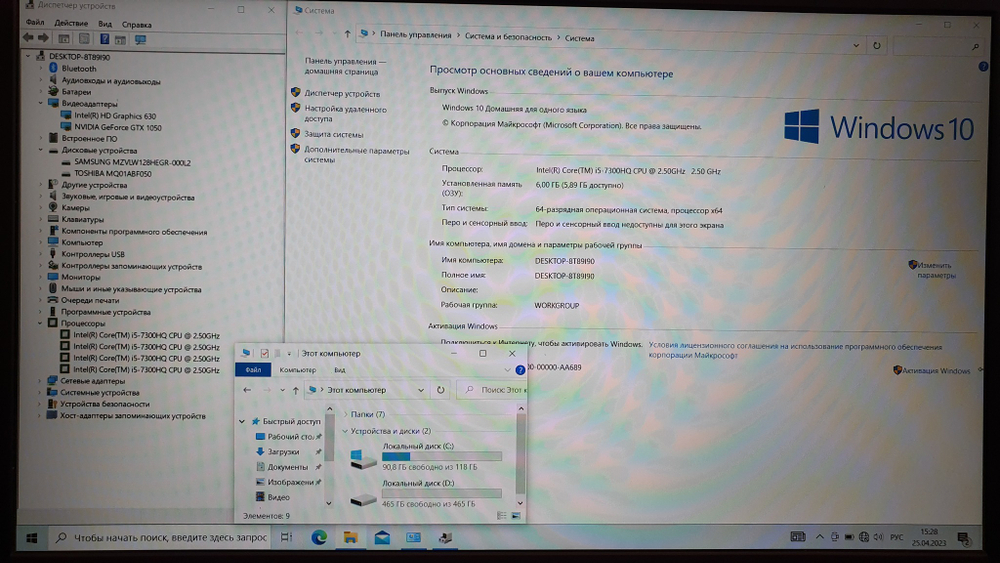Viewport: 1000px width, 563px height.
Task: Open the Вид menu in Device Manager
Action: (x=105, y=24)
